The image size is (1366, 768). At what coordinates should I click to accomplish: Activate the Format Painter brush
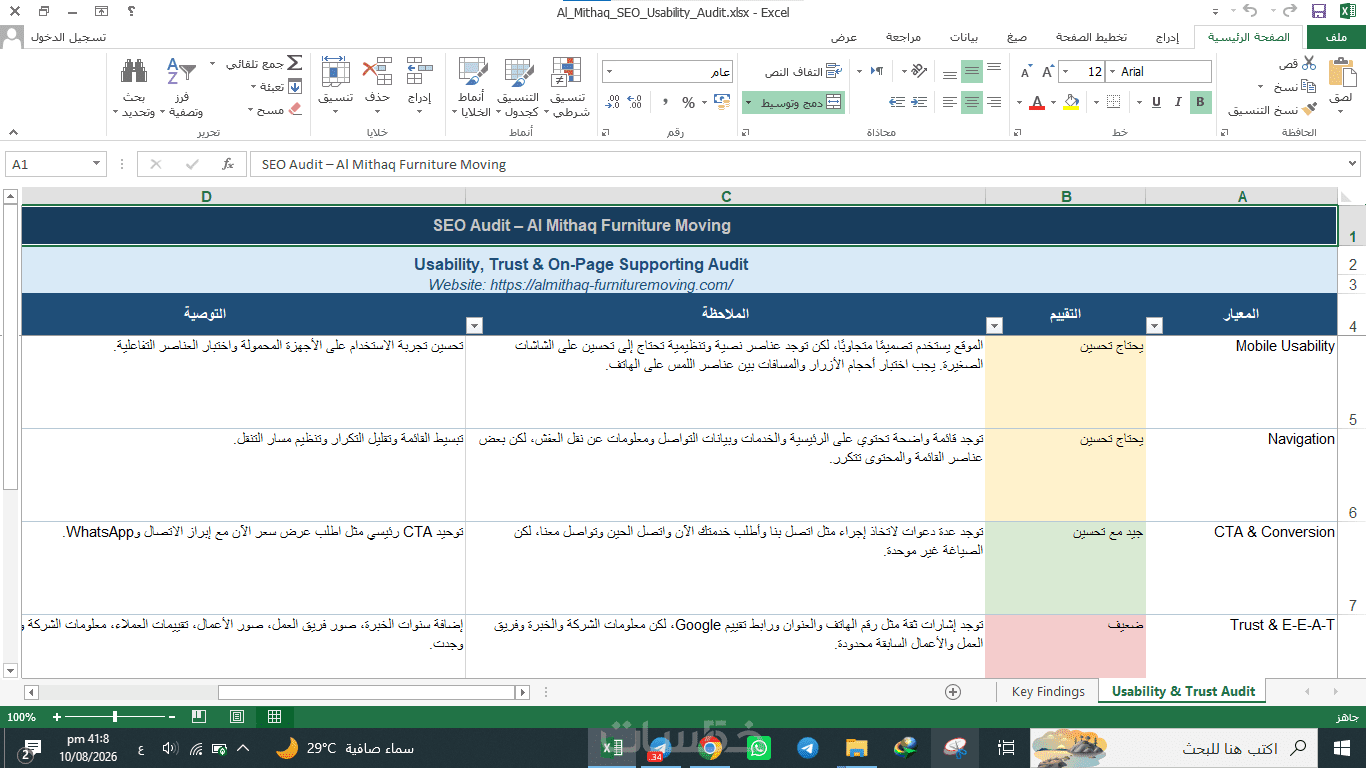pos(1310,110)
